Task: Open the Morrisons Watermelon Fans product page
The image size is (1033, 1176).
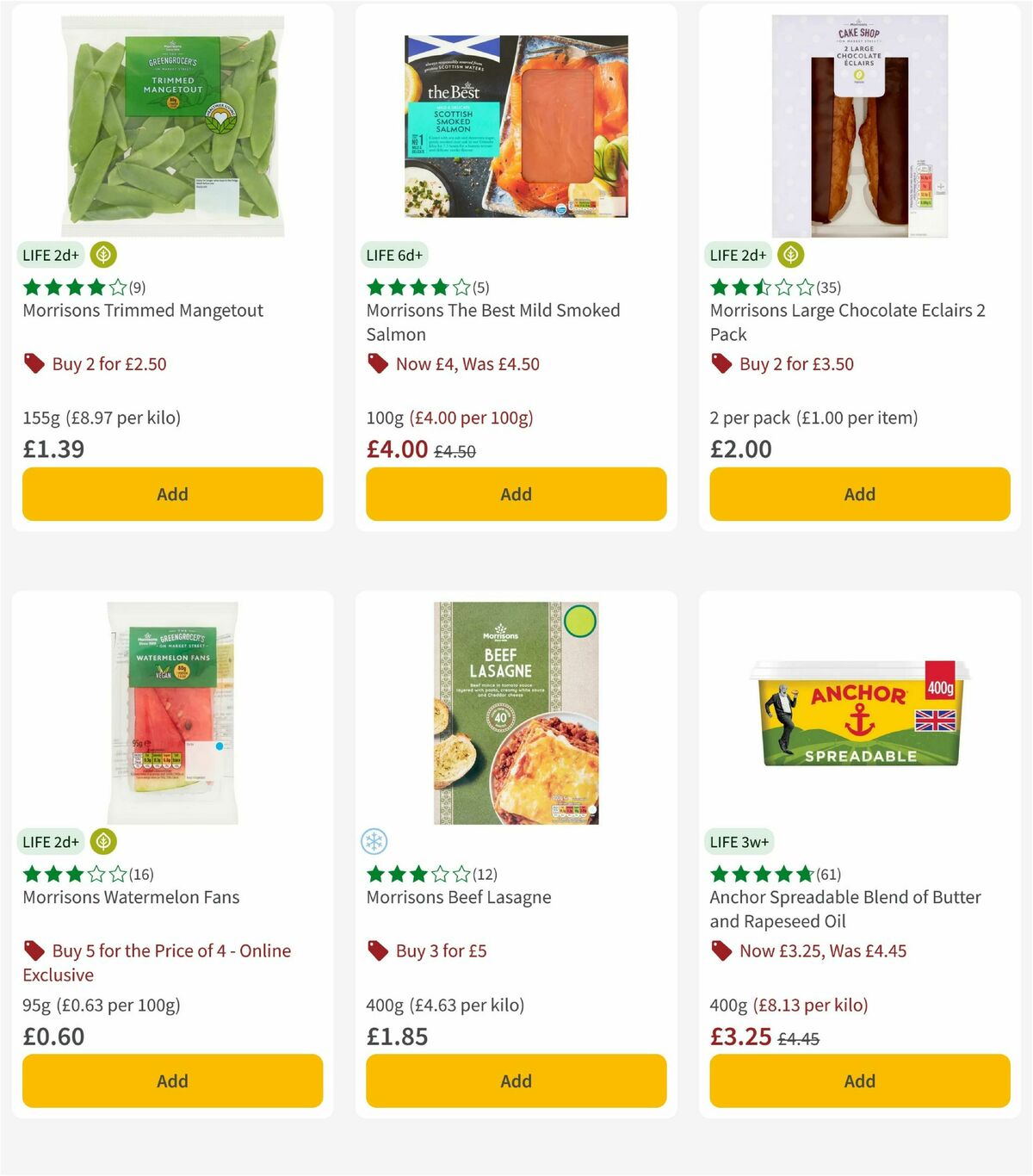Action: click(130, 897)
